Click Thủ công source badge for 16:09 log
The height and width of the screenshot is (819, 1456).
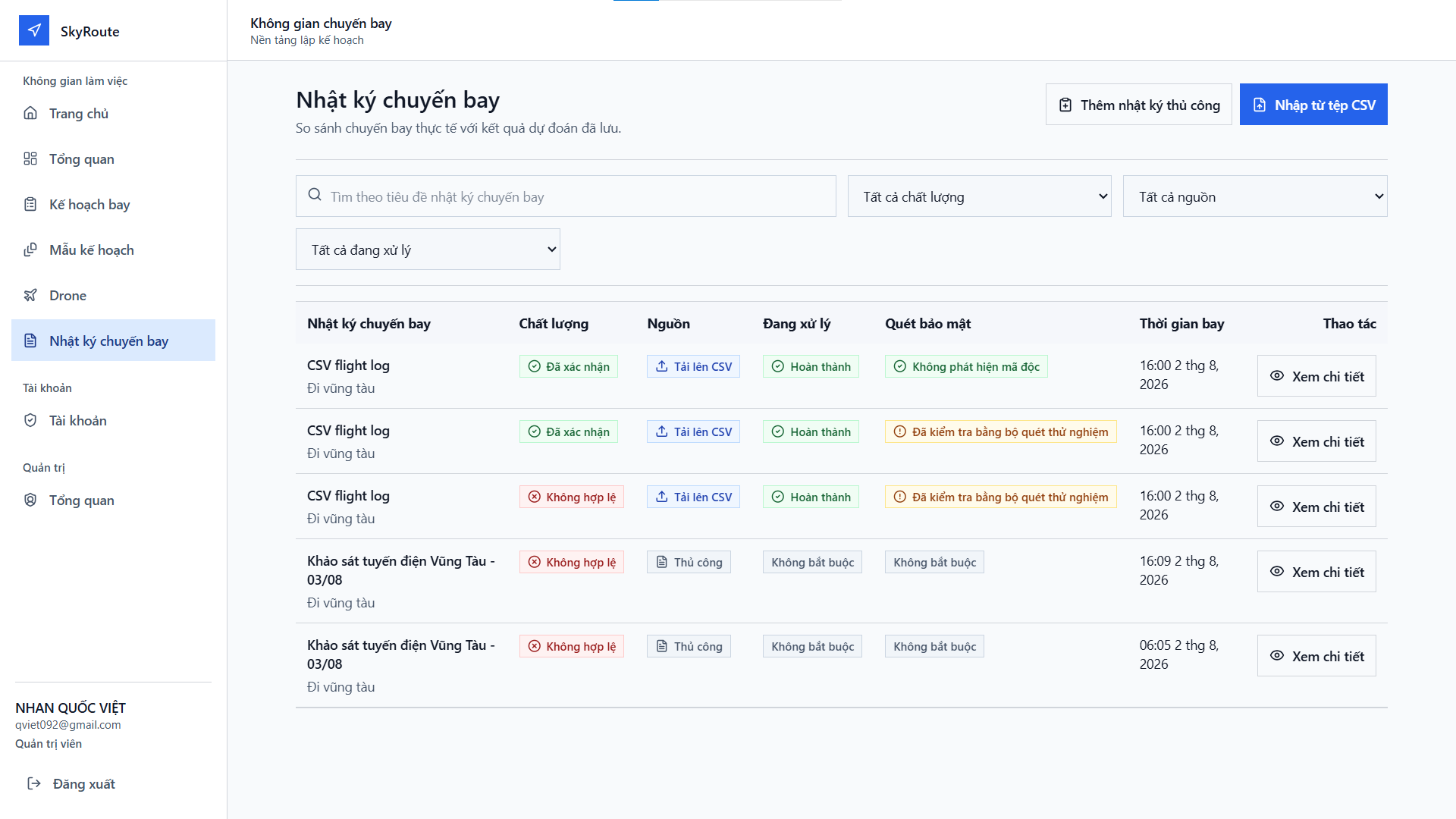point(689,562)
